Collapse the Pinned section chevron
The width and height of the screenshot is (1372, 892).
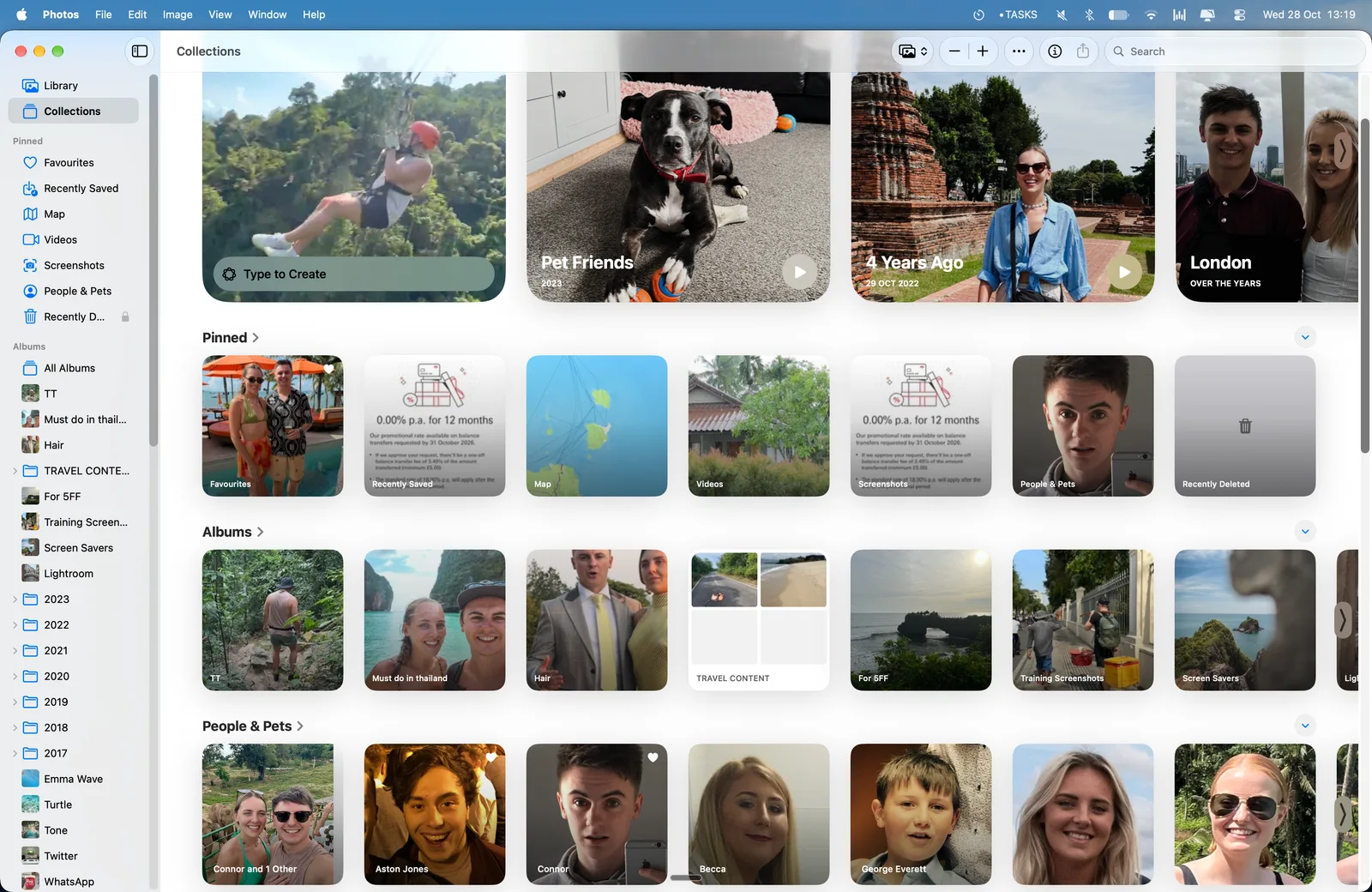1305,337
